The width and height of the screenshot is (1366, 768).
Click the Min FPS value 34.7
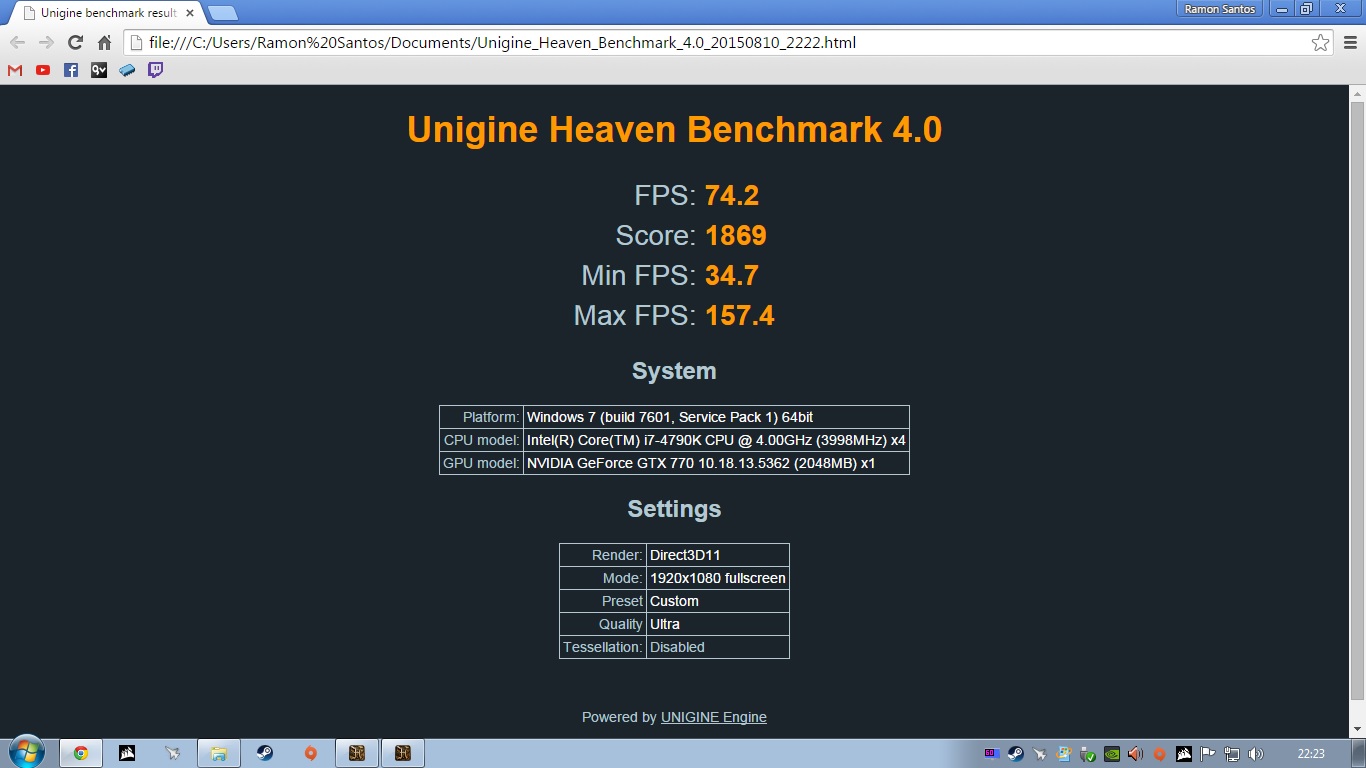(x=732, y=275)
